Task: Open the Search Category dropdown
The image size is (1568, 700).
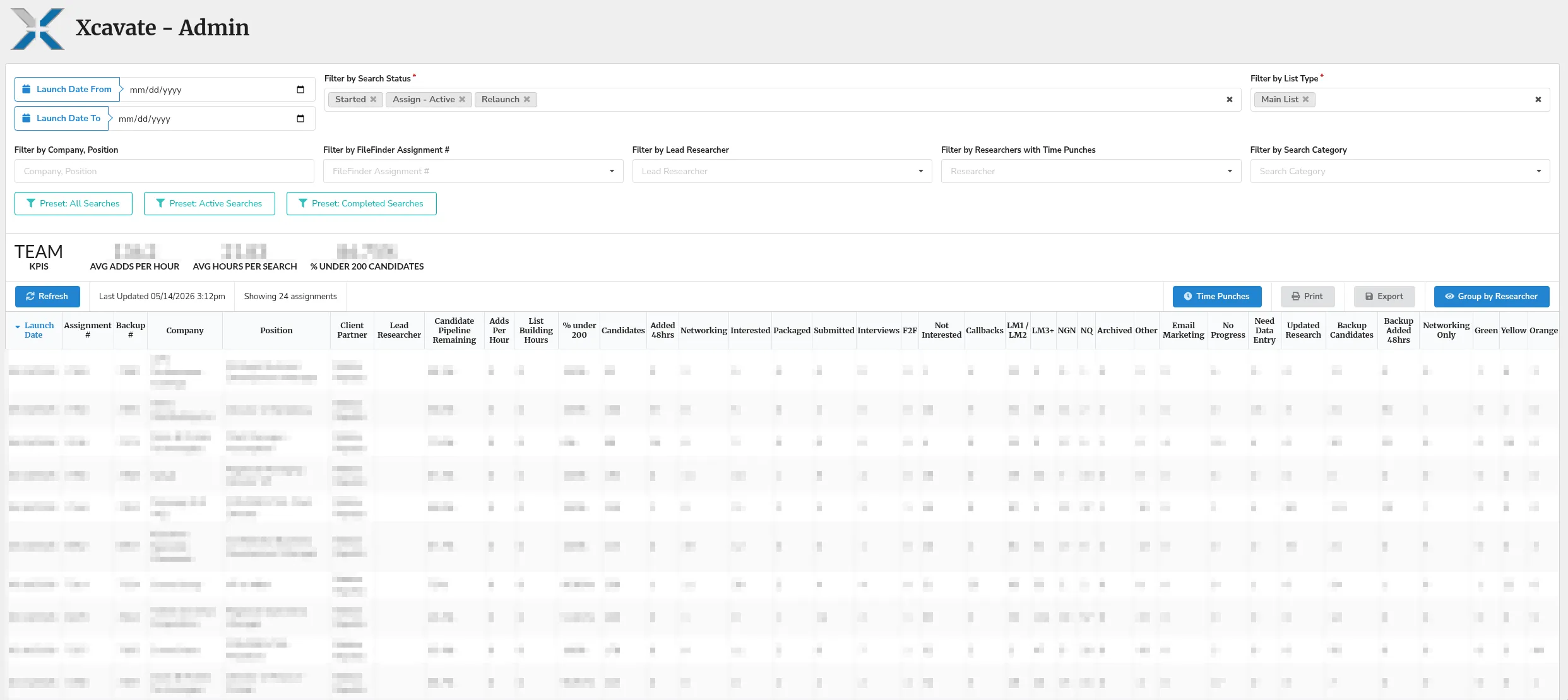Action: [1400, 171]
